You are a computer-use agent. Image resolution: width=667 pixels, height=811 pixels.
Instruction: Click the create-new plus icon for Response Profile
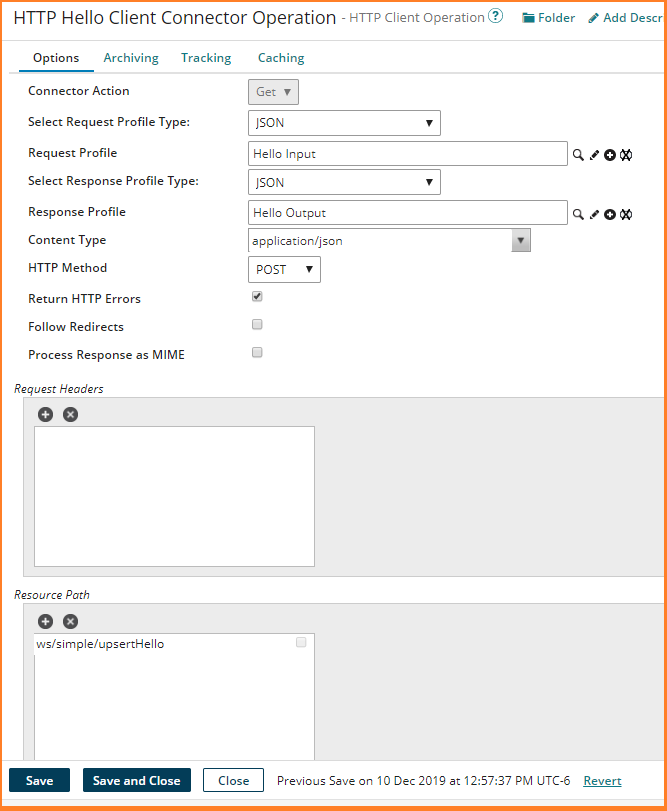(610, 214)
